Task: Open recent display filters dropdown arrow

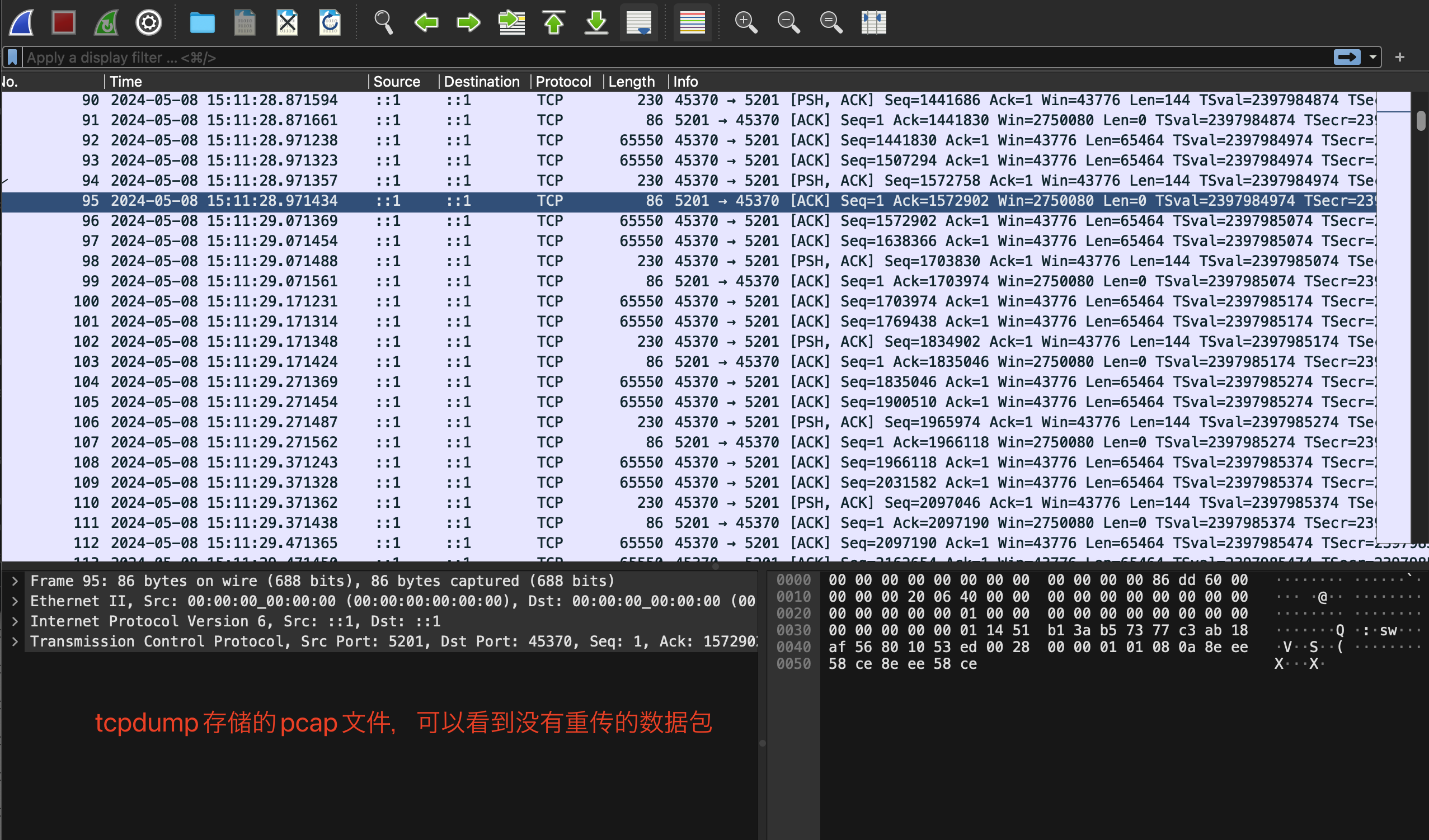Action: (x=1373, y=57)
